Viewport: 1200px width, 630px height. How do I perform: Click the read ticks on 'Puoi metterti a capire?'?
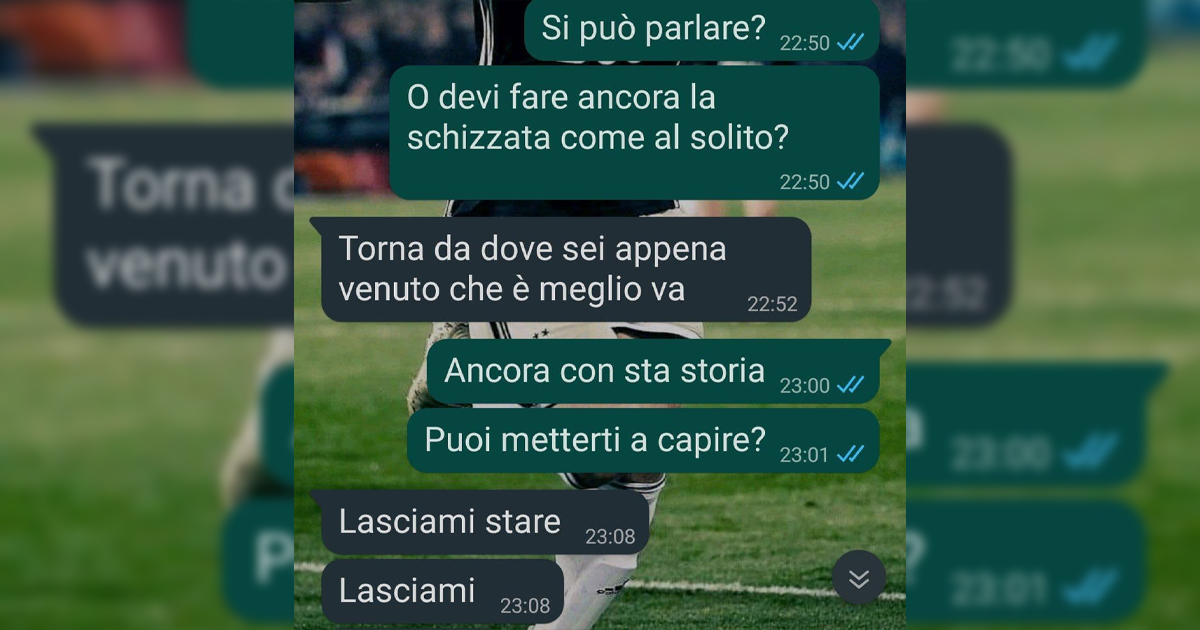[851, 453]
